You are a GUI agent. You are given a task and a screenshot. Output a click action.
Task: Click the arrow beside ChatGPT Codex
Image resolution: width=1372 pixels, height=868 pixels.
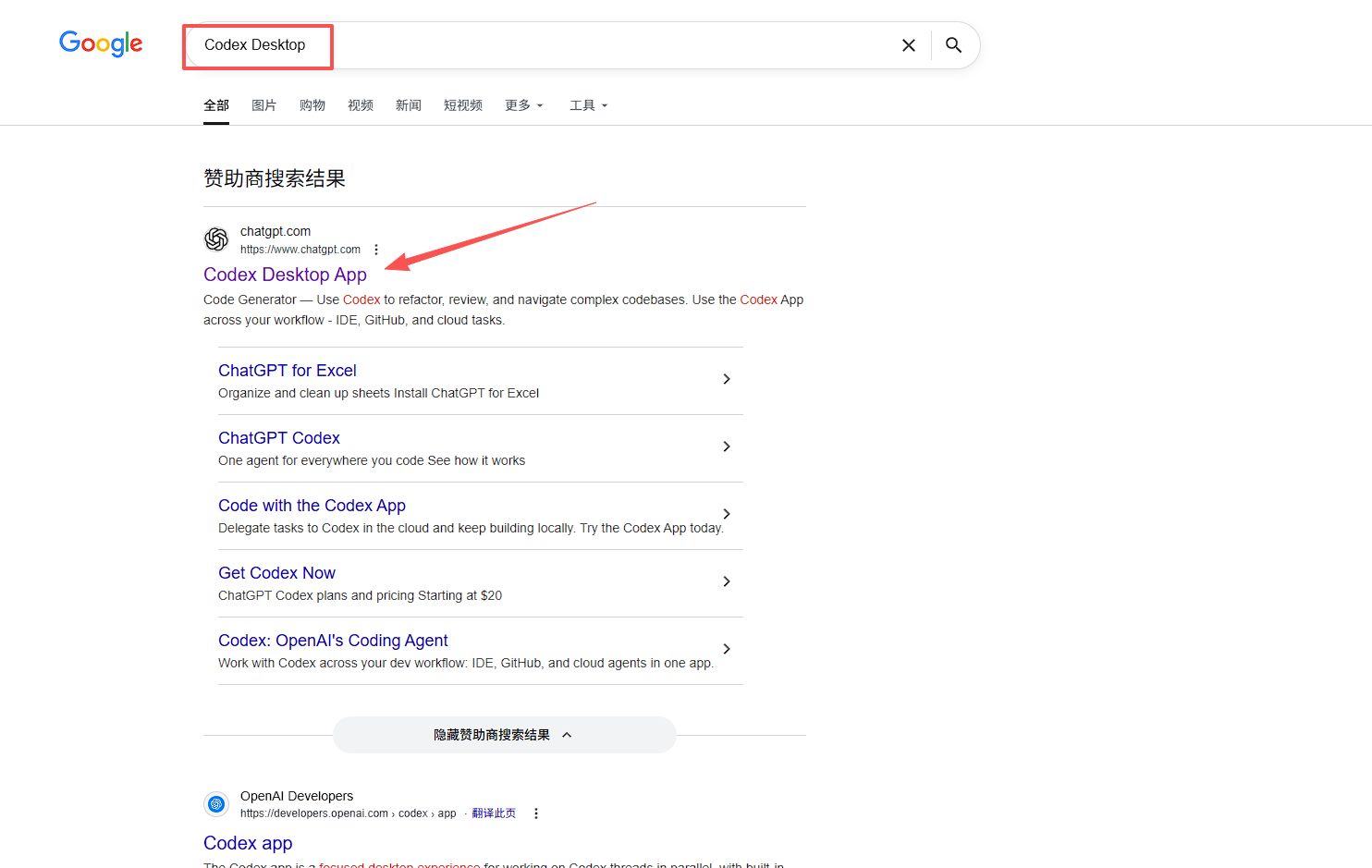coord(727,446)
